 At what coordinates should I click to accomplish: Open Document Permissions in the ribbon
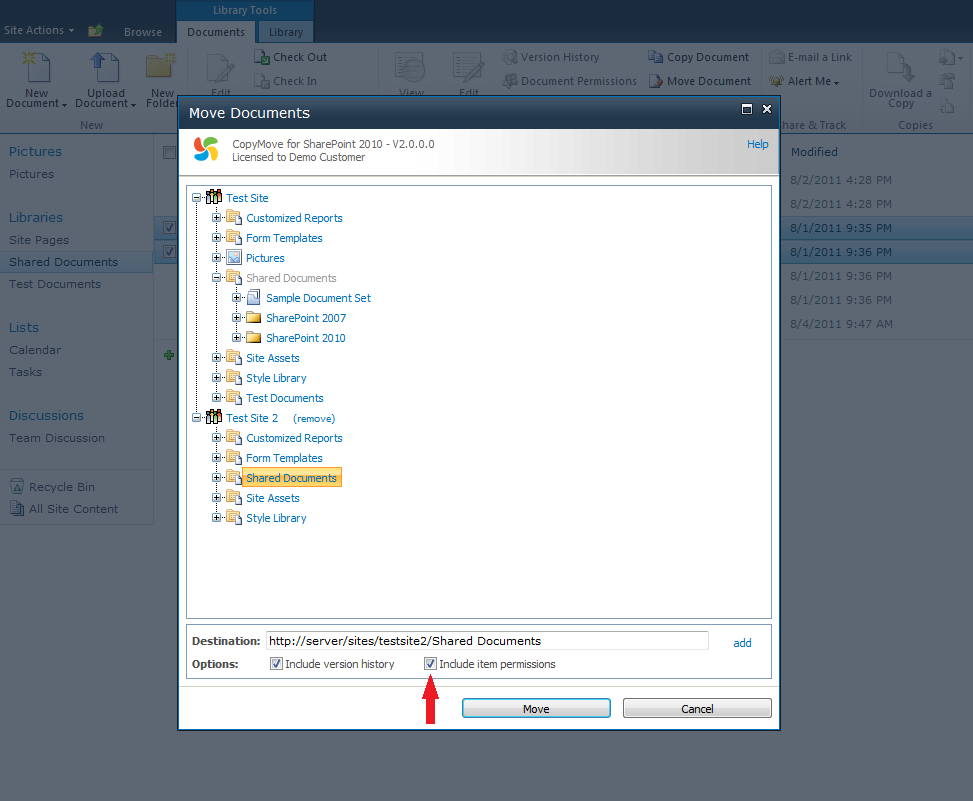click(569, 81)
